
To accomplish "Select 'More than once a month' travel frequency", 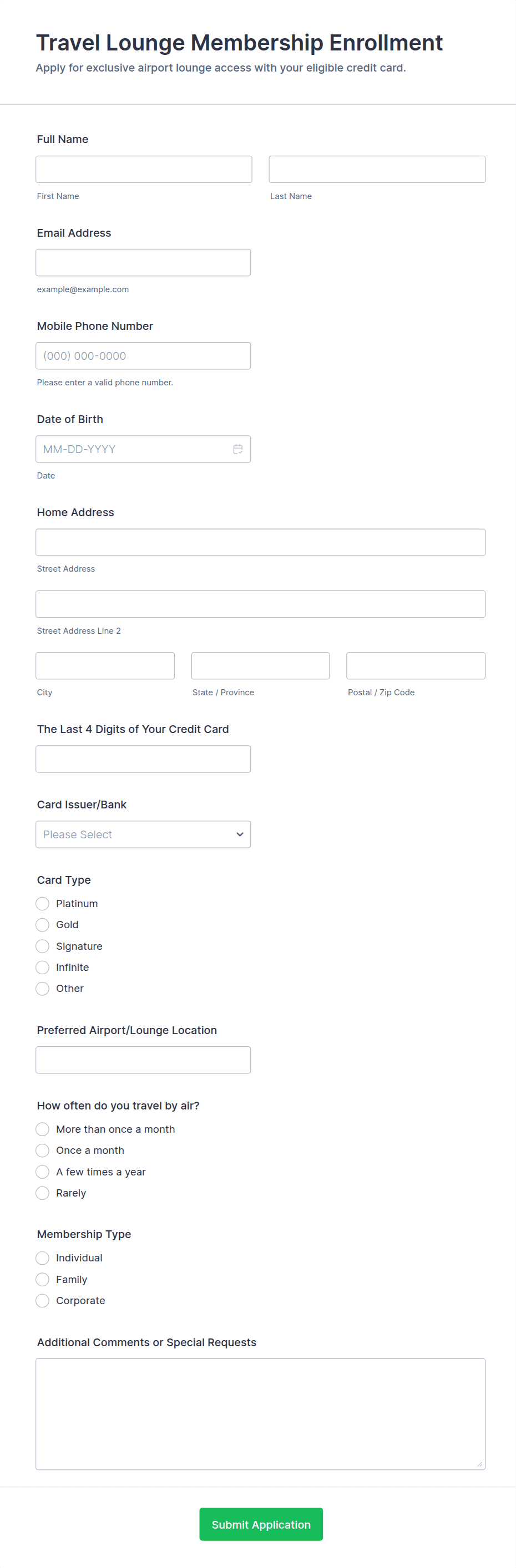I will coord(43,1130).
